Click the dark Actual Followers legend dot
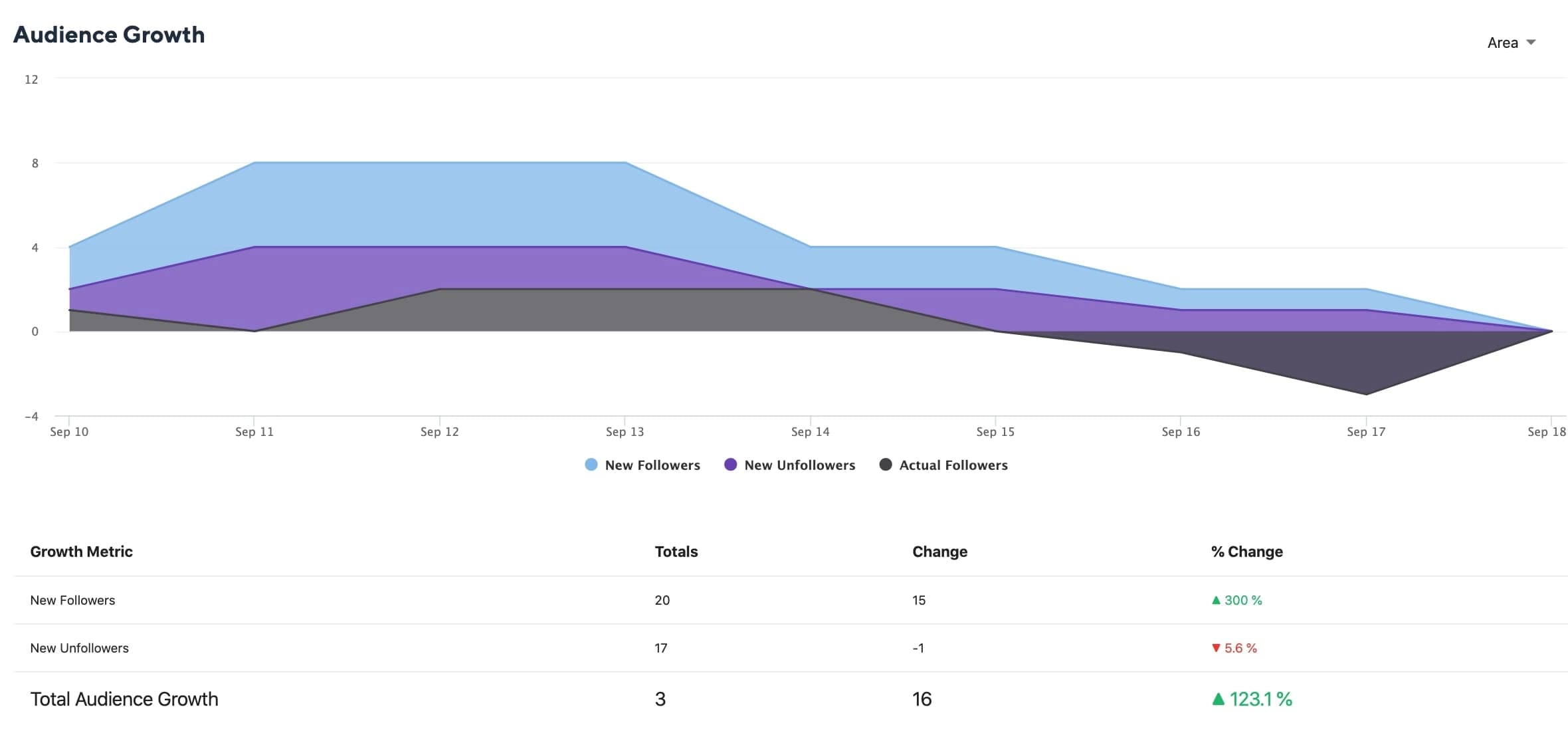Screen dimensions: 1568x731 coord(885,465)
